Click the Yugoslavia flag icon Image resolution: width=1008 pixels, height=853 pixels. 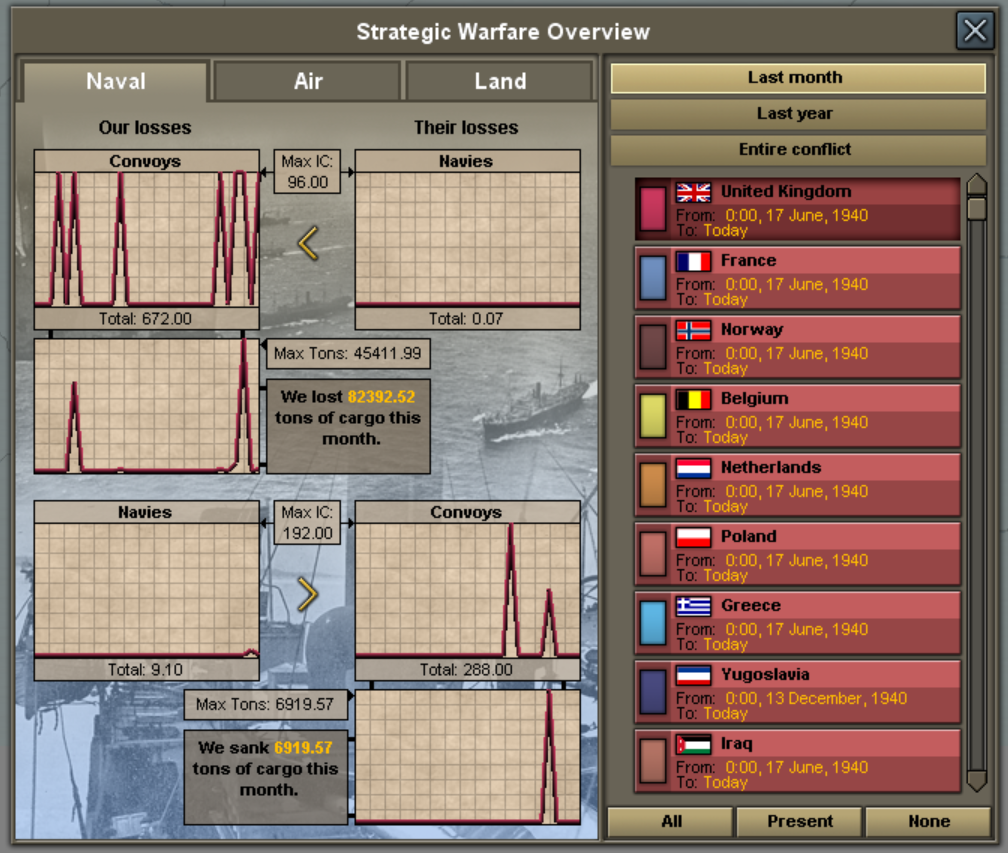(x=693, y=675)
